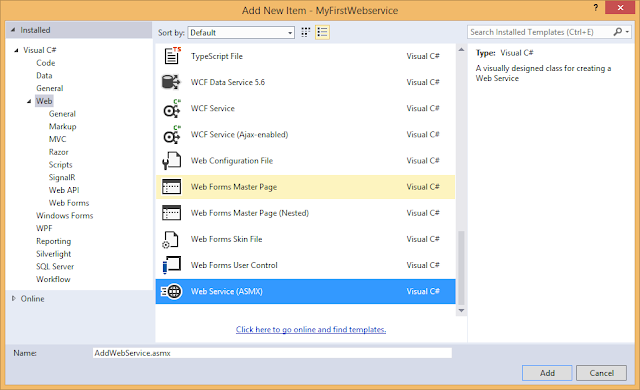
Task: Click the Web Configuration File icon
Action: tap(171, 161)
